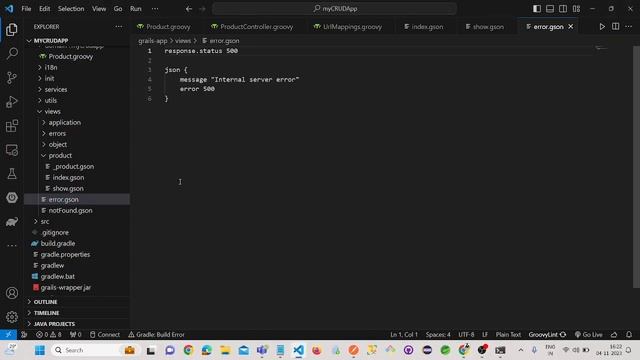Show errors and warnings in status bar
Screen dimensions: 640x360
(x=49, y=335)
